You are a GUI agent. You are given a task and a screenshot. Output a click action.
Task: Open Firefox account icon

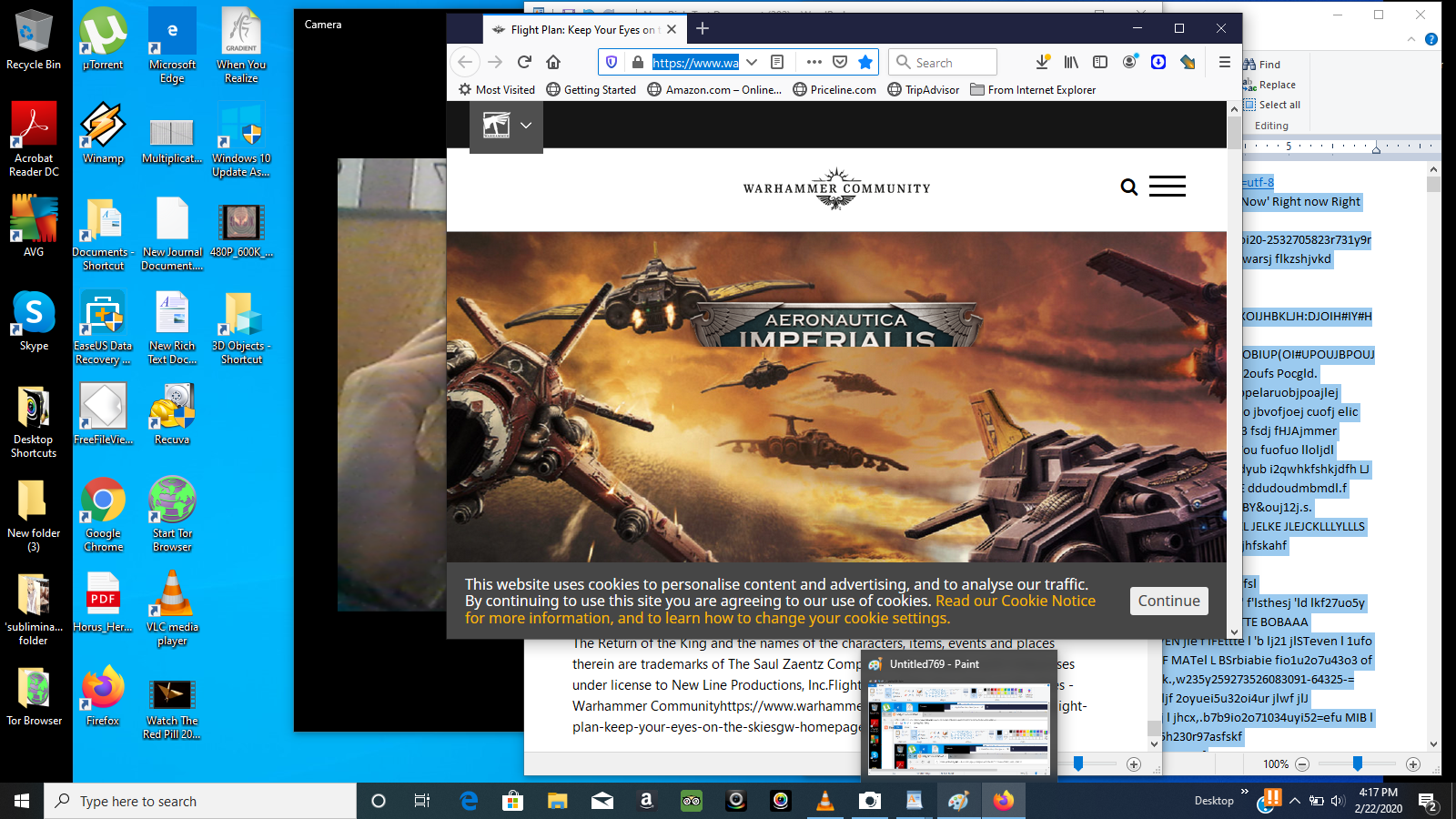1129,62
